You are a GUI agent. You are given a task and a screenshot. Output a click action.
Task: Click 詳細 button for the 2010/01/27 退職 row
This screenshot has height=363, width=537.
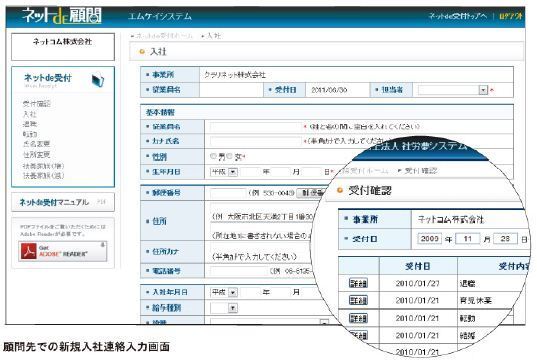pos(358,283)
